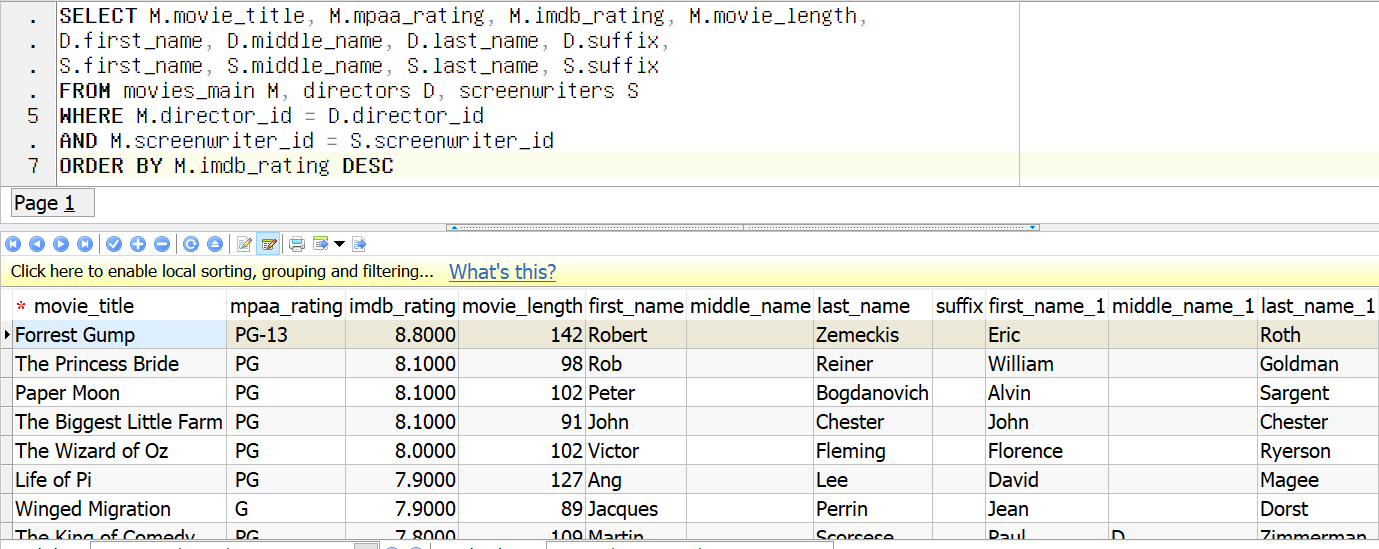This screenshot has height=549, width=1379.
Task: Click the last_name_1 column header
Action: click(1318, 306)
